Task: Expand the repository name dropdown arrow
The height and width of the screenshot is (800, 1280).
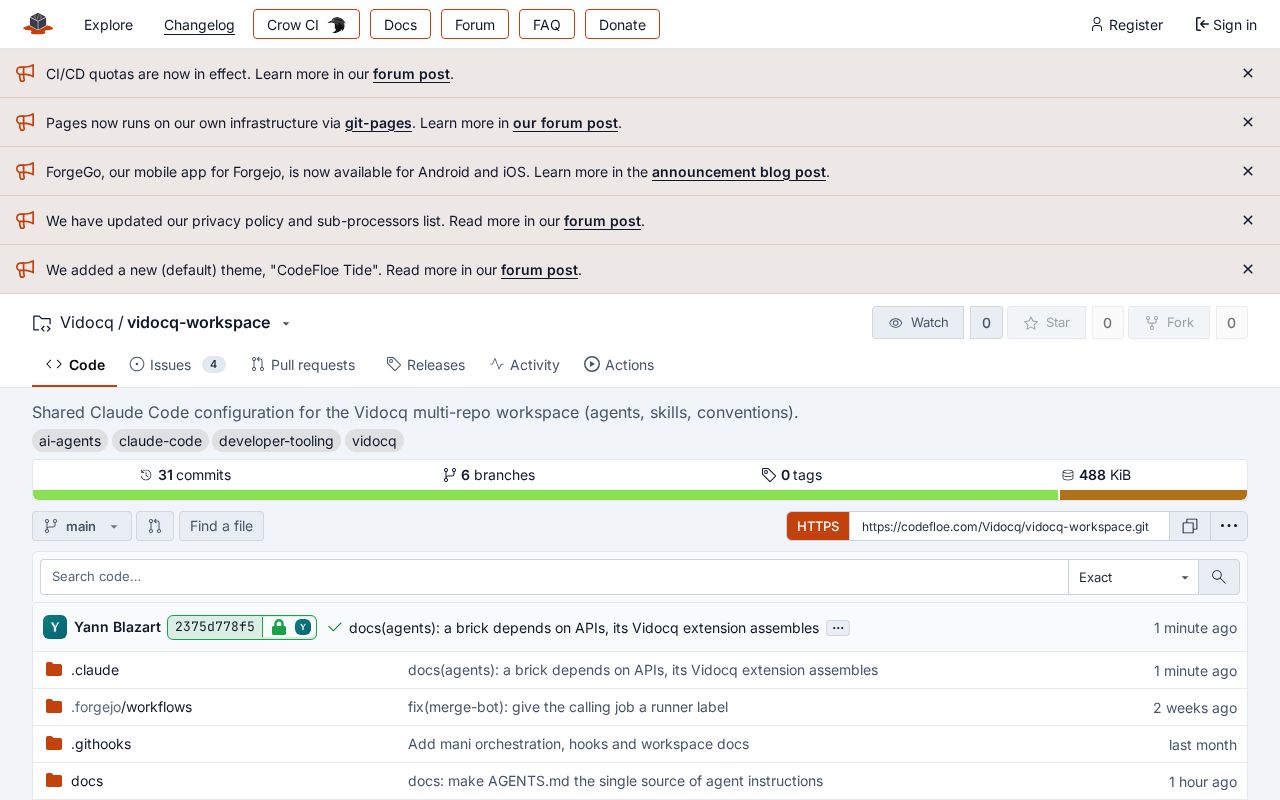Action: tap(286, 323)
